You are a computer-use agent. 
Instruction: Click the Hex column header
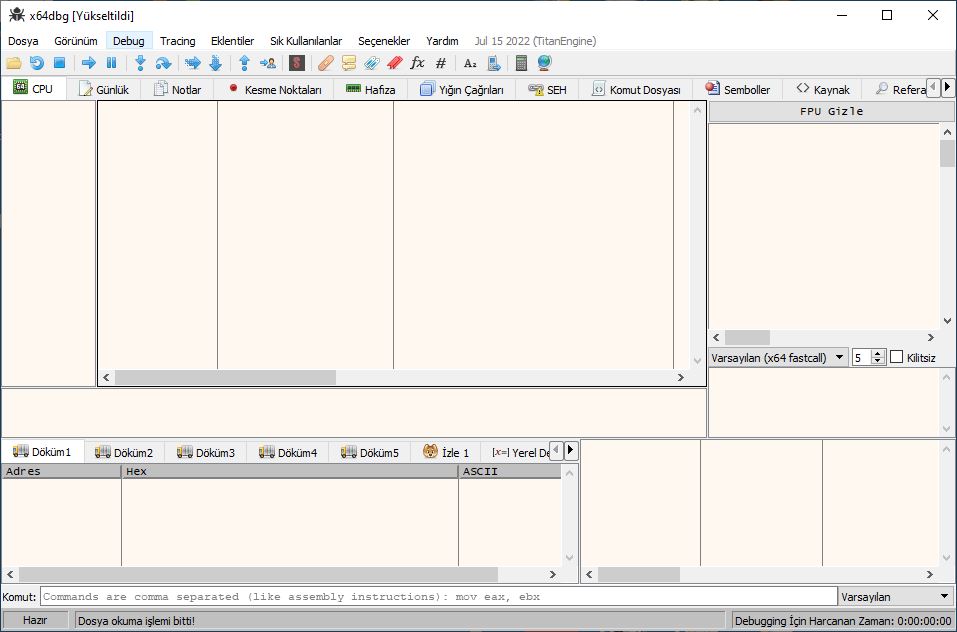289,471
